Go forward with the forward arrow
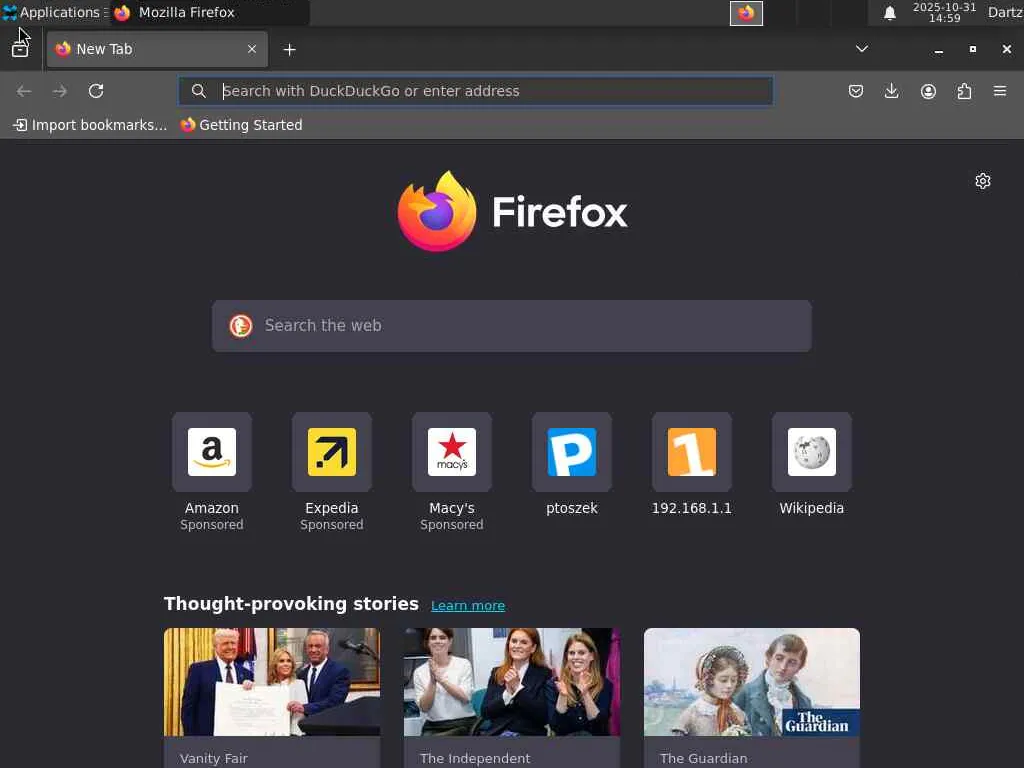Image resolution: width=1024 pixels, height=768 pixels. pos(59,91)
